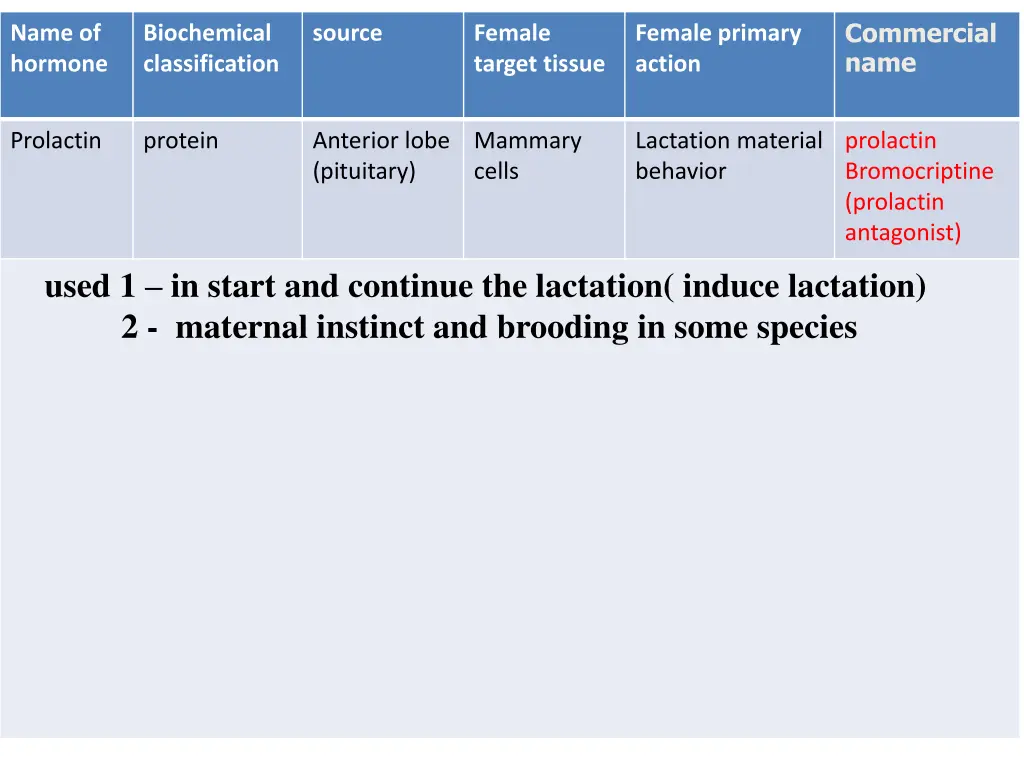Viewport: 1024px width, 768px height.
Task: Click the 'Prolactin' hormone name cell
Action: coord(66,189)
